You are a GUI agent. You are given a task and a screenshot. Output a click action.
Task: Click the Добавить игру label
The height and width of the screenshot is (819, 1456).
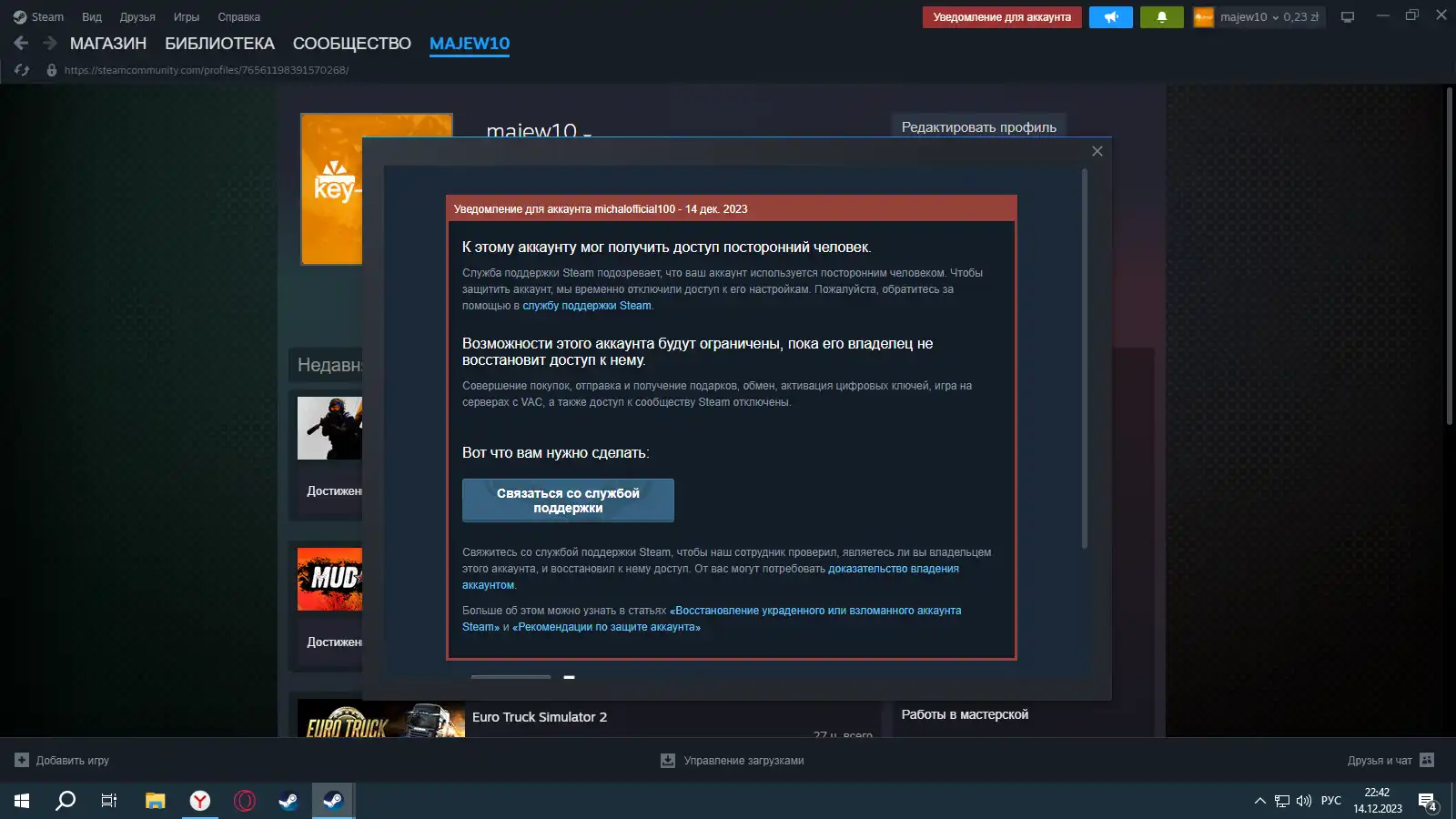(73, 761)
